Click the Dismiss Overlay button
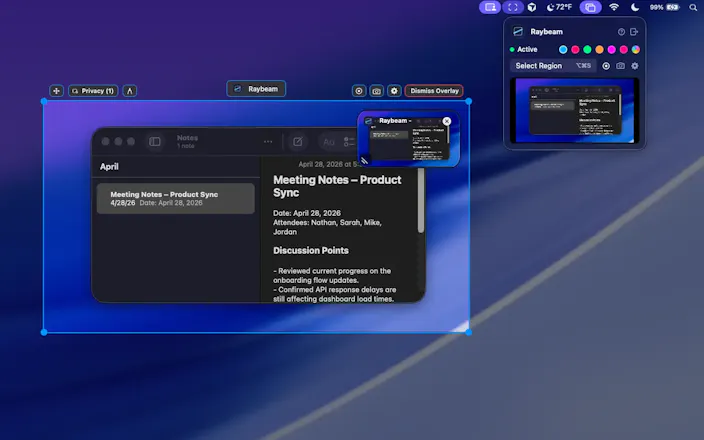 pyautogui.click(x=434, y=91)
